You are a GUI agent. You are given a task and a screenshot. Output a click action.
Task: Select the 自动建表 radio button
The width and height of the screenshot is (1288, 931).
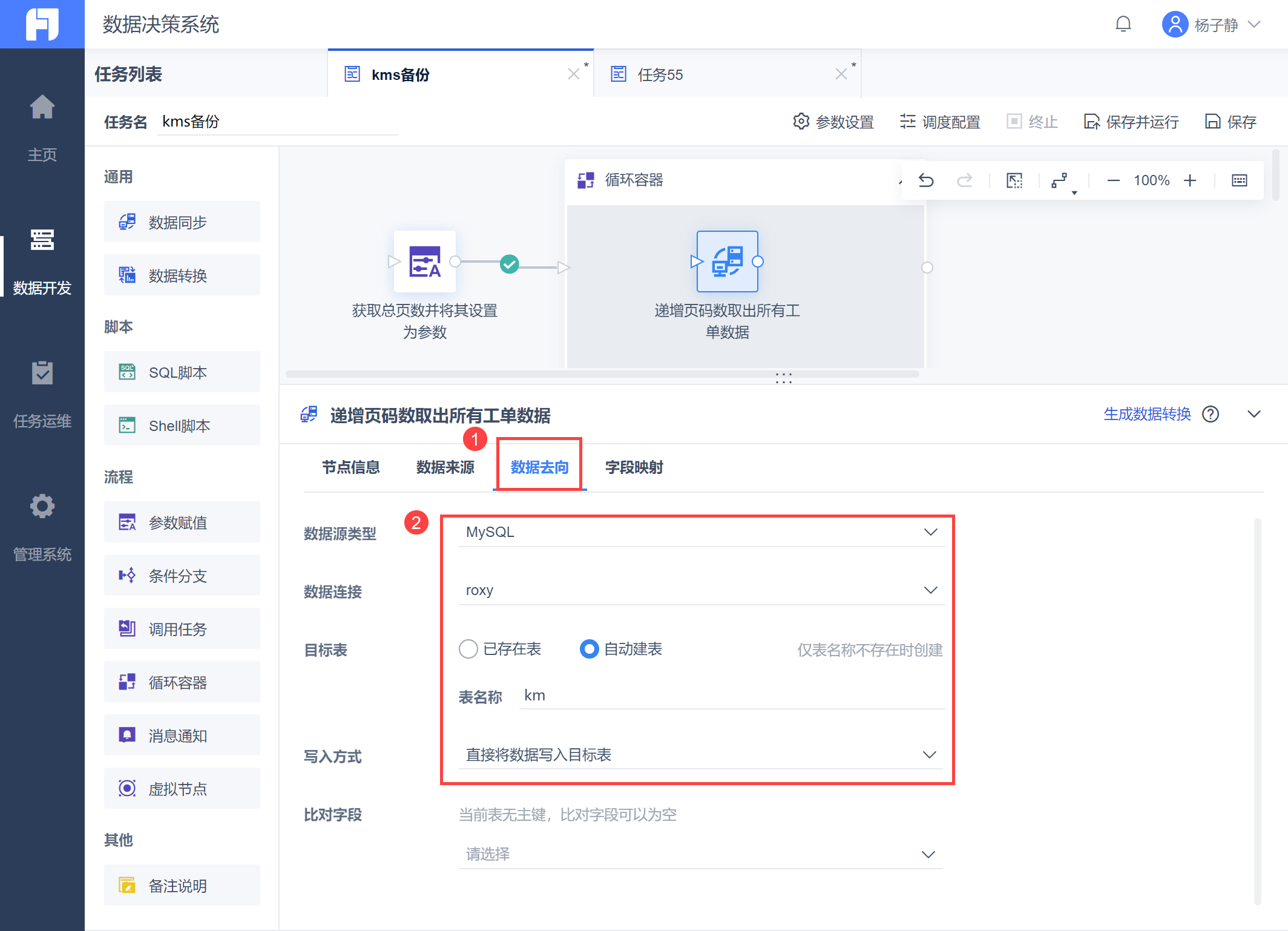pos(589,649)
